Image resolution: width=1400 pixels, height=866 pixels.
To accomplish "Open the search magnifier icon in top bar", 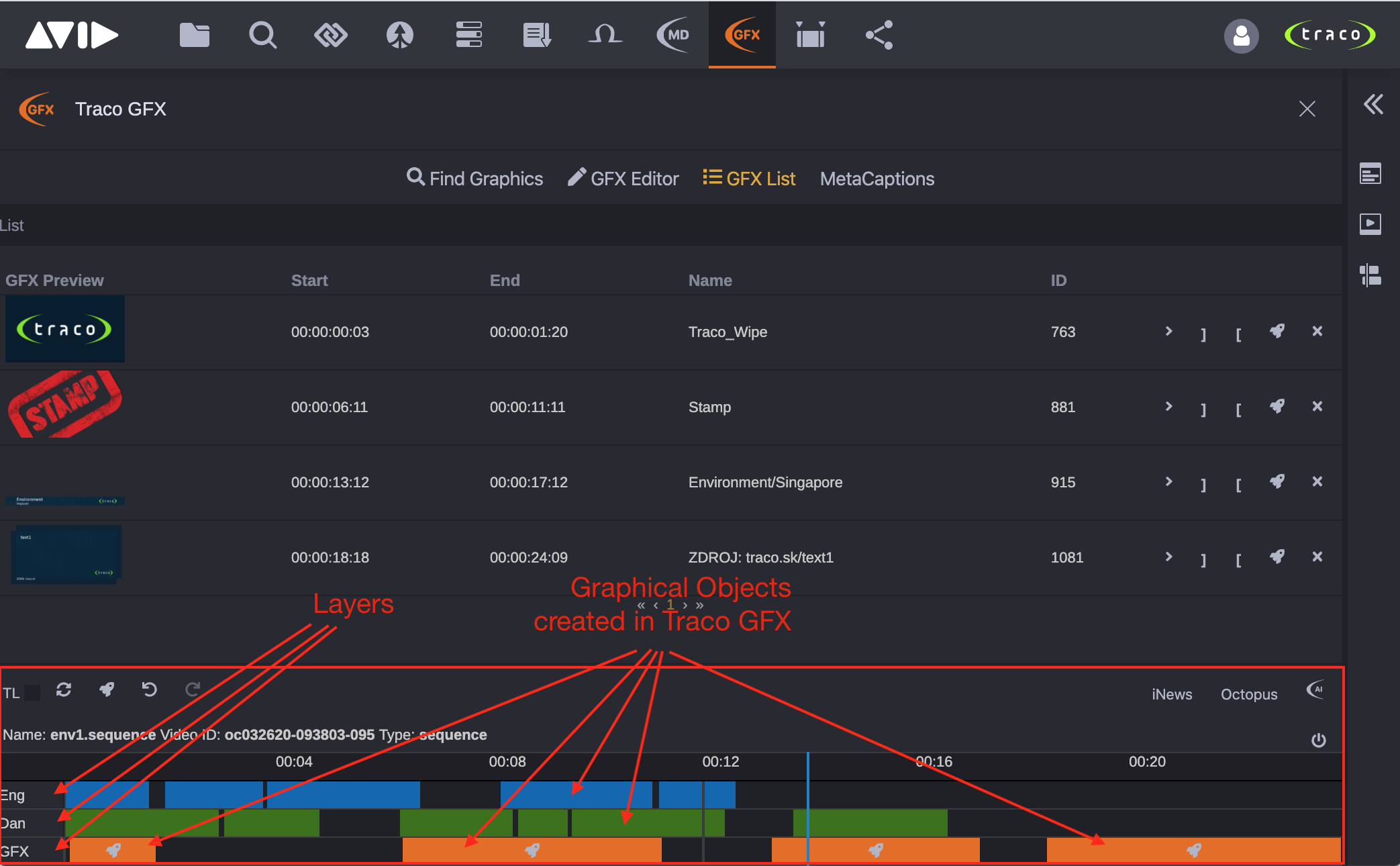I will click(x=262, y=35).
